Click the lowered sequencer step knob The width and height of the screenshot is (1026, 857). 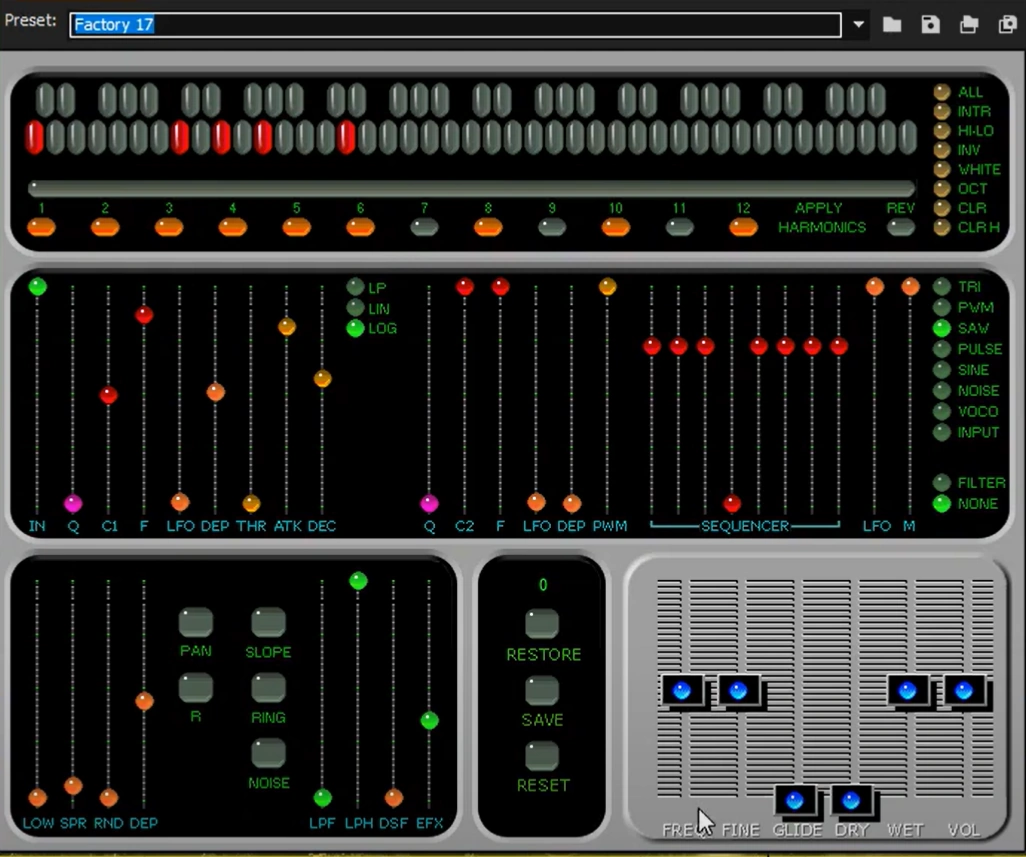coord(732,503)
